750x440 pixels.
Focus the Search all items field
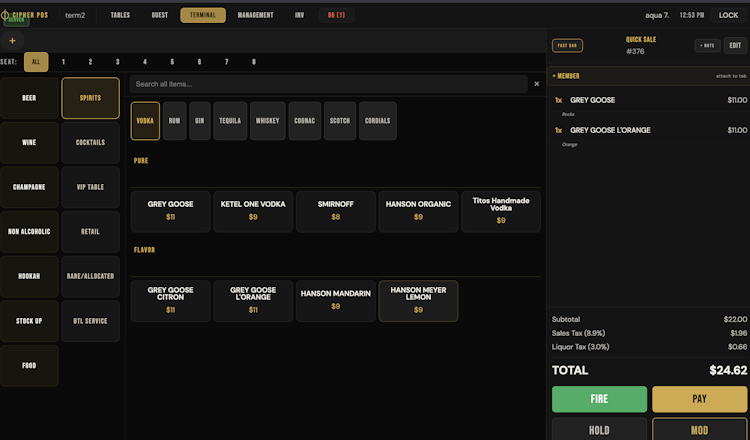(x=329, y=84)
